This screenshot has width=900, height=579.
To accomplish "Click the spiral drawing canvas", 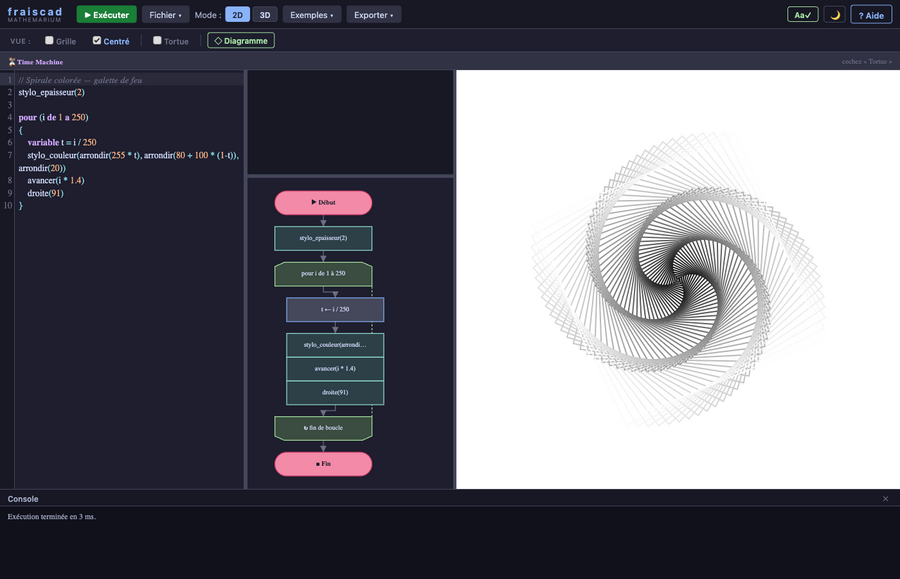I will click(678, 279).
